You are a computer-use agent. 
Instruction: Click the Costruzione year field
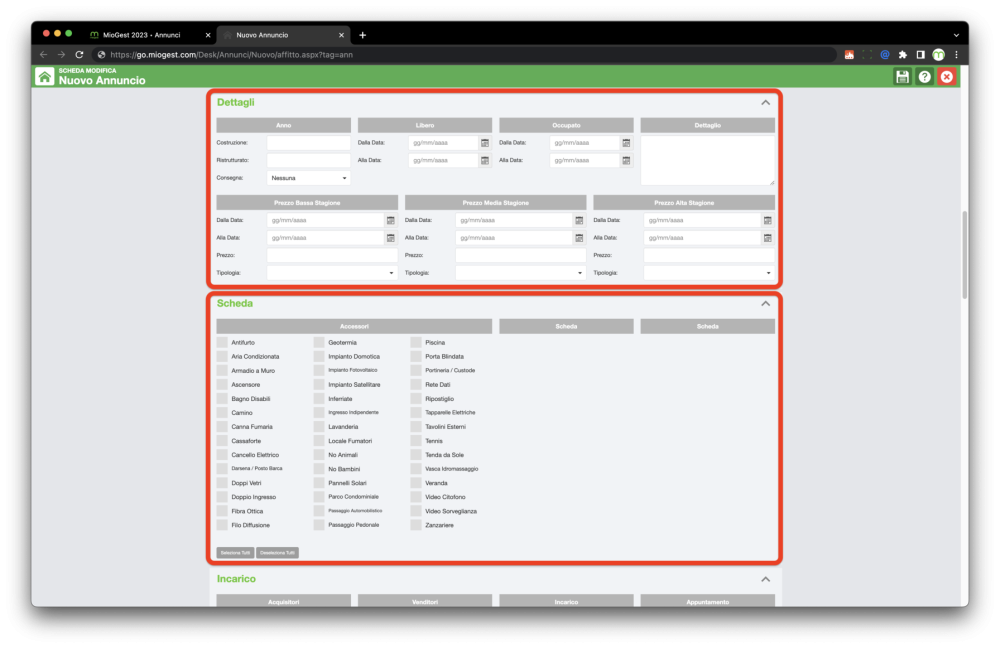click(x=309, y=143)
